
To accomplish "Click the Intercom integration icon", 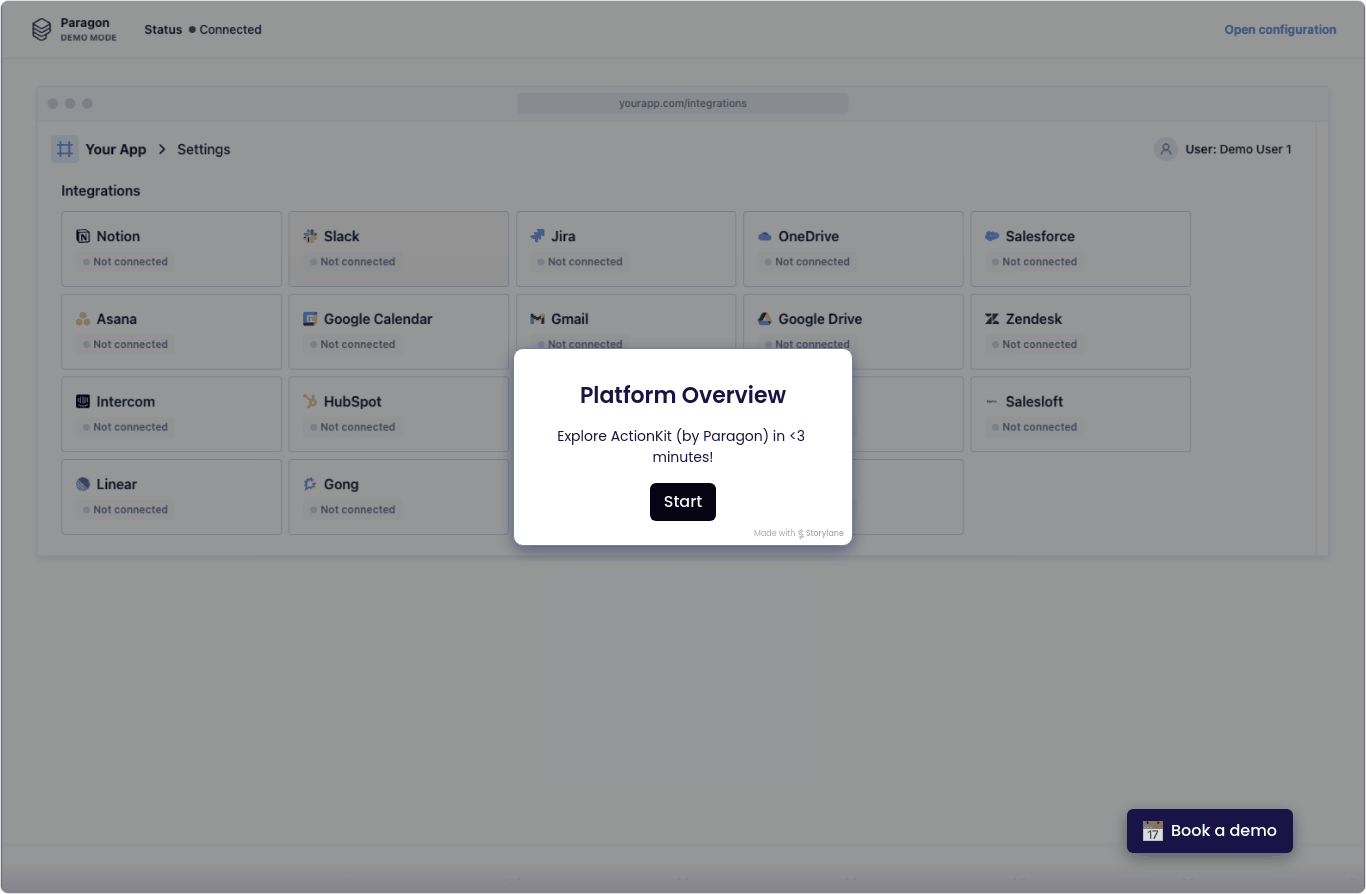I will click(83, 402).
